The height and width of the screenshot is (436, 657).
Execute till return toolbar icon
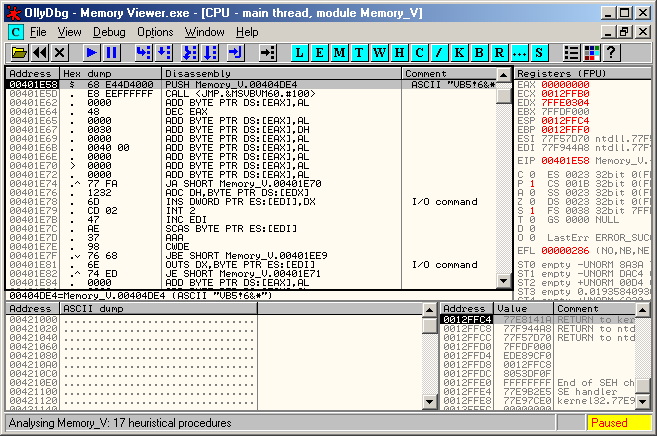(235, 53)
